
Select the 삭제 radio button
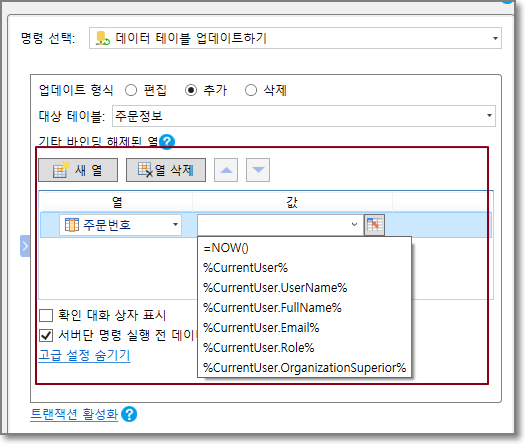point(251,90)
